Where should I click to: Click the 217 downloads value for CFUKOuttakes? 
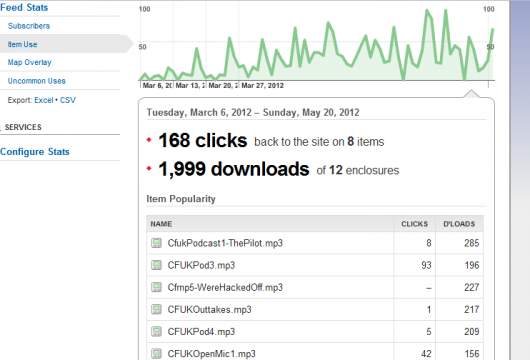tap(472, 309)
